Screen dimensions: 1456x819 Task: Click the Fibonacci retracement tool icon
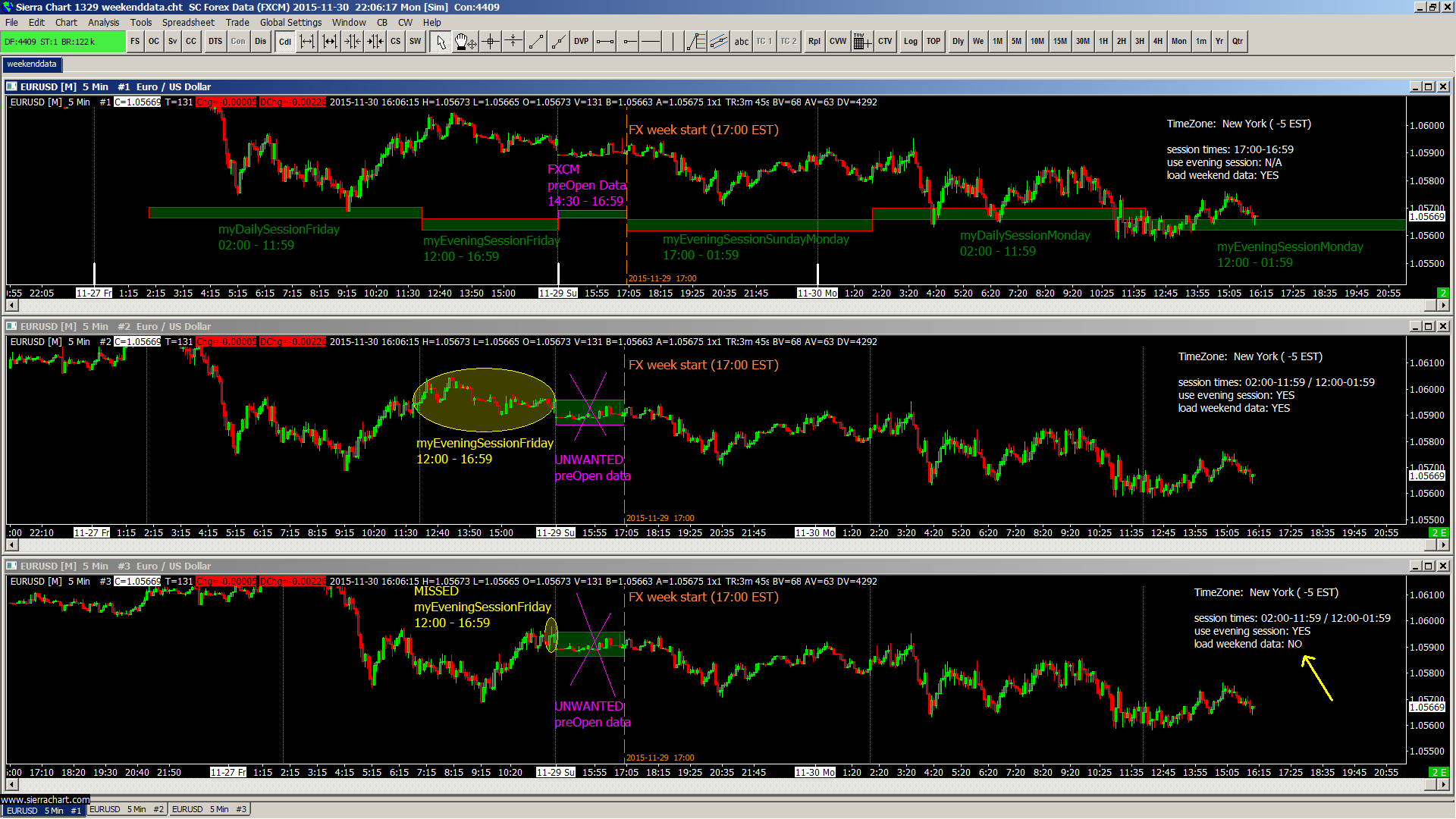(695, 42)
